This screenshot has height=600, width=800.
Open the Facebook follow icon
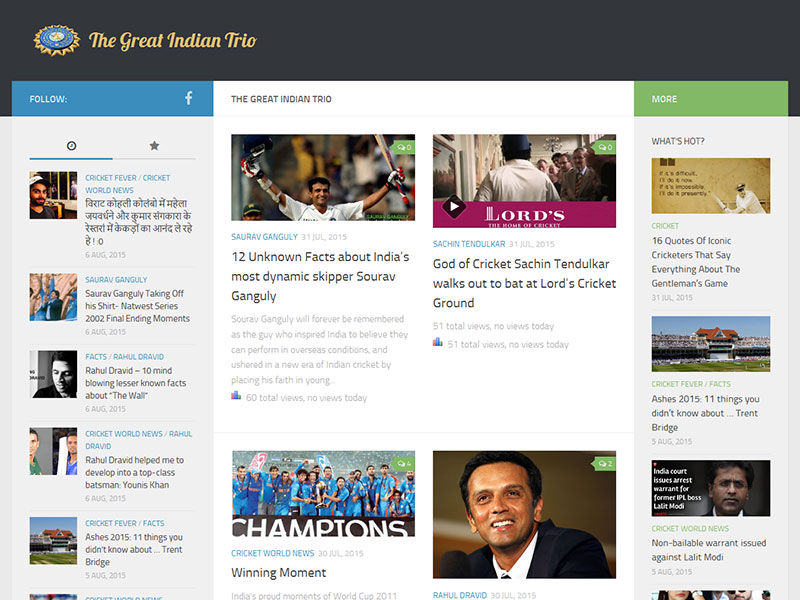pos(189,98)
